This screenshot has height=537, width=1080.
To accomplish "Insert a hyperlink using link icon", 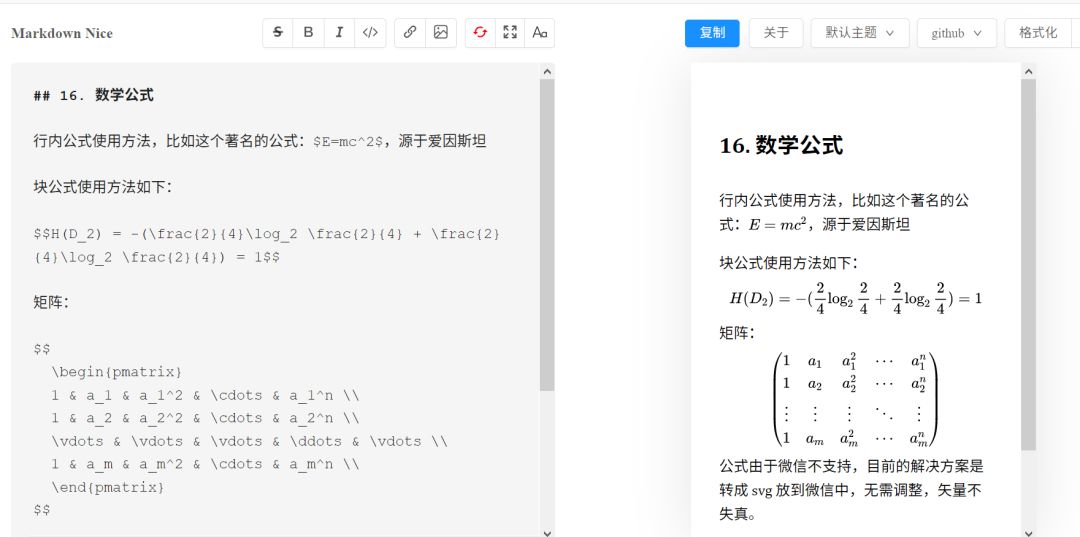I will click(410, 32).
